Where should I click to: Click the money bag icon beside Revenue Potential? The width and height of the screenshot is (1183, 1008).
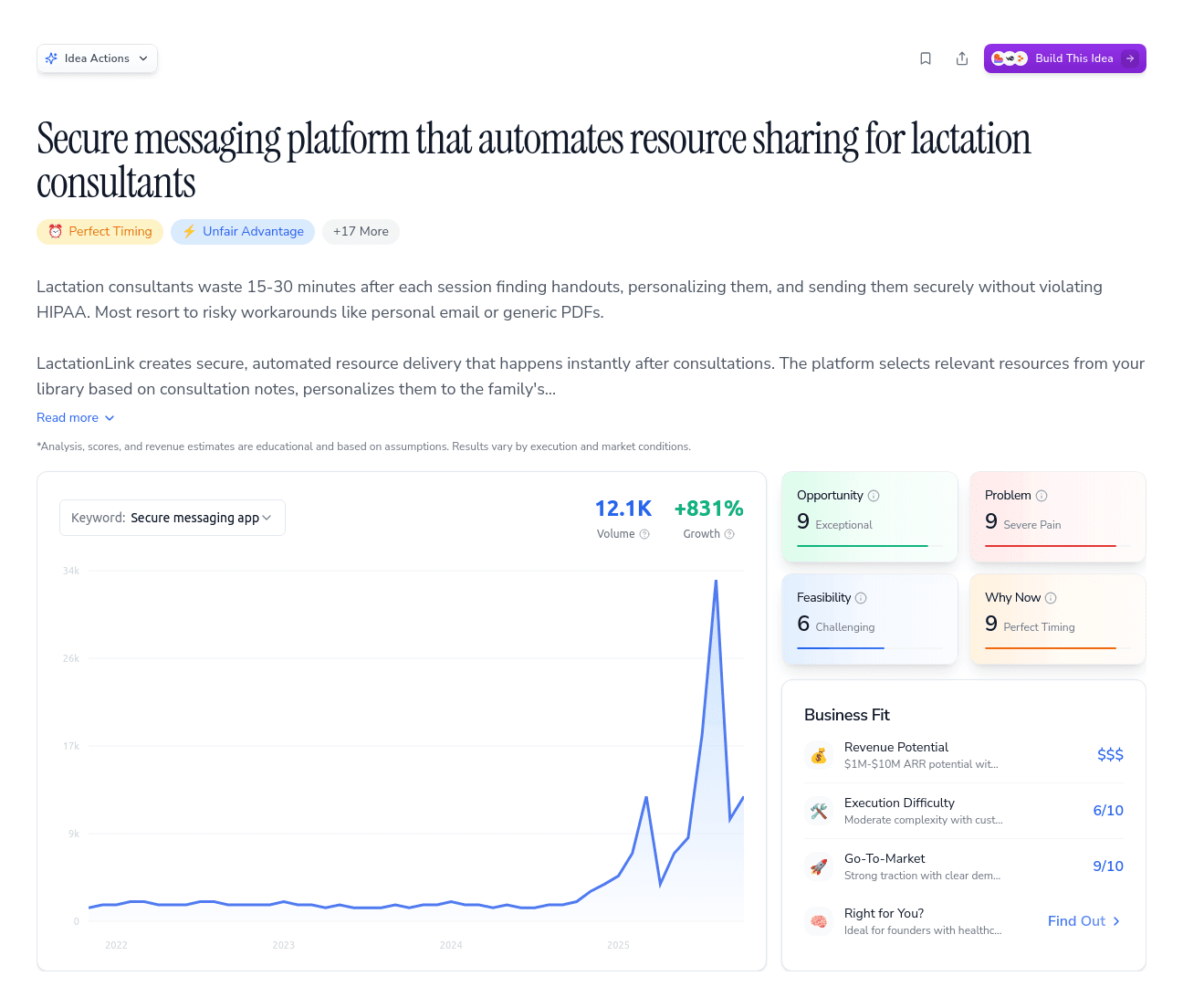[x=819, y=755]
